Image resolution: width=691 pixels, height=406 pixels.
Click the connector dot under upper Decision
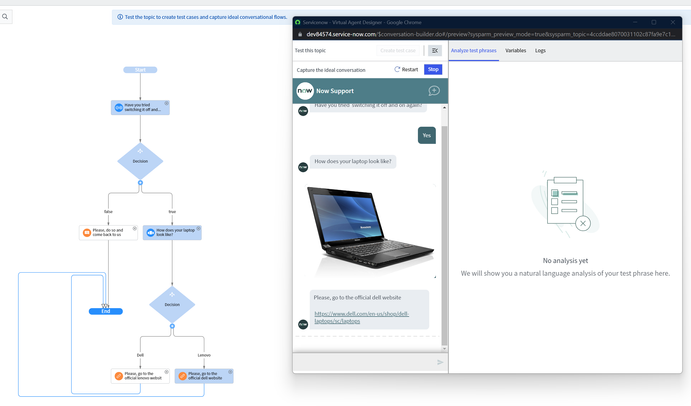[140, 183]
